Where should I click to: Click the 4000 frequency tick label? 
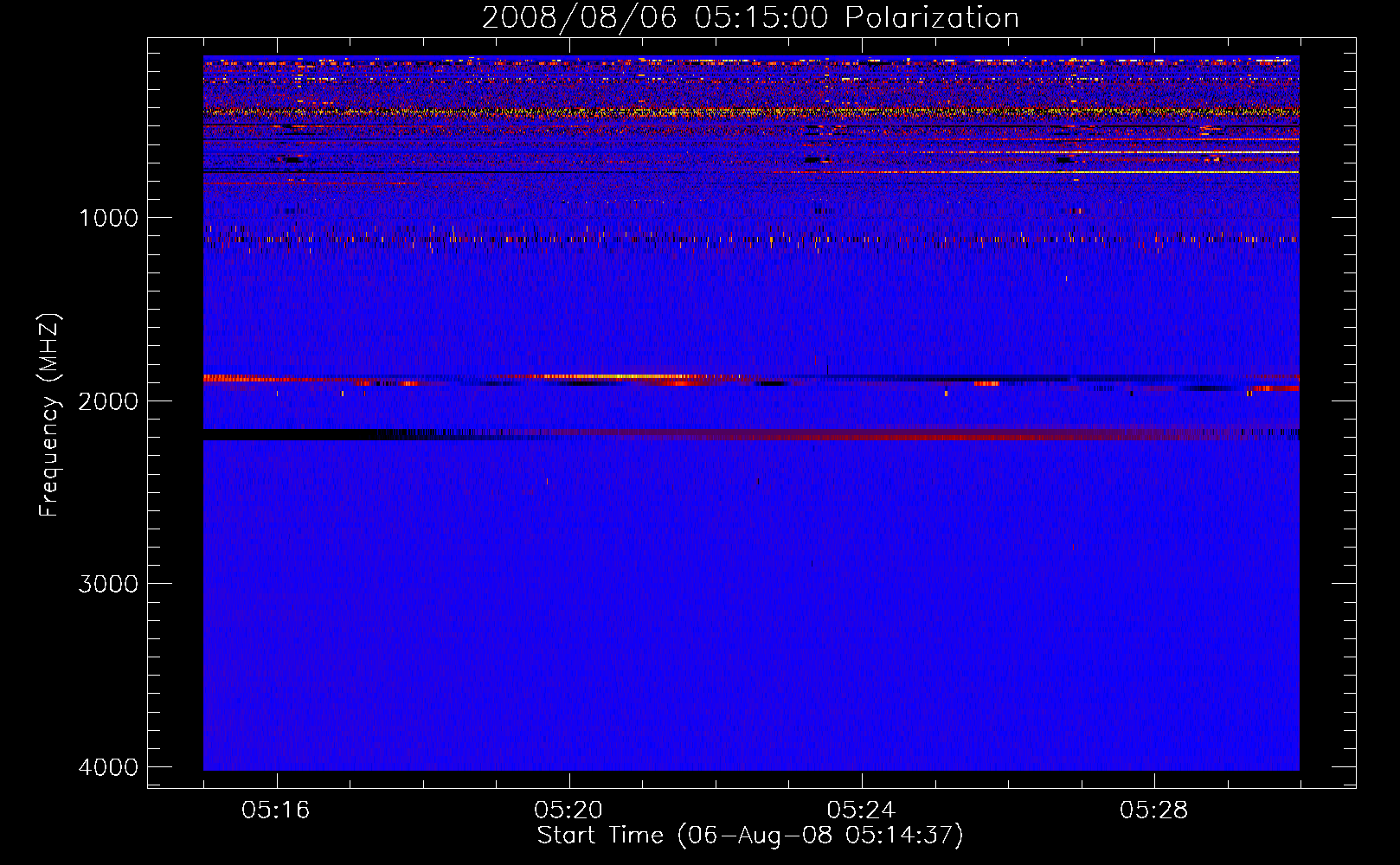tap(108, 767)
